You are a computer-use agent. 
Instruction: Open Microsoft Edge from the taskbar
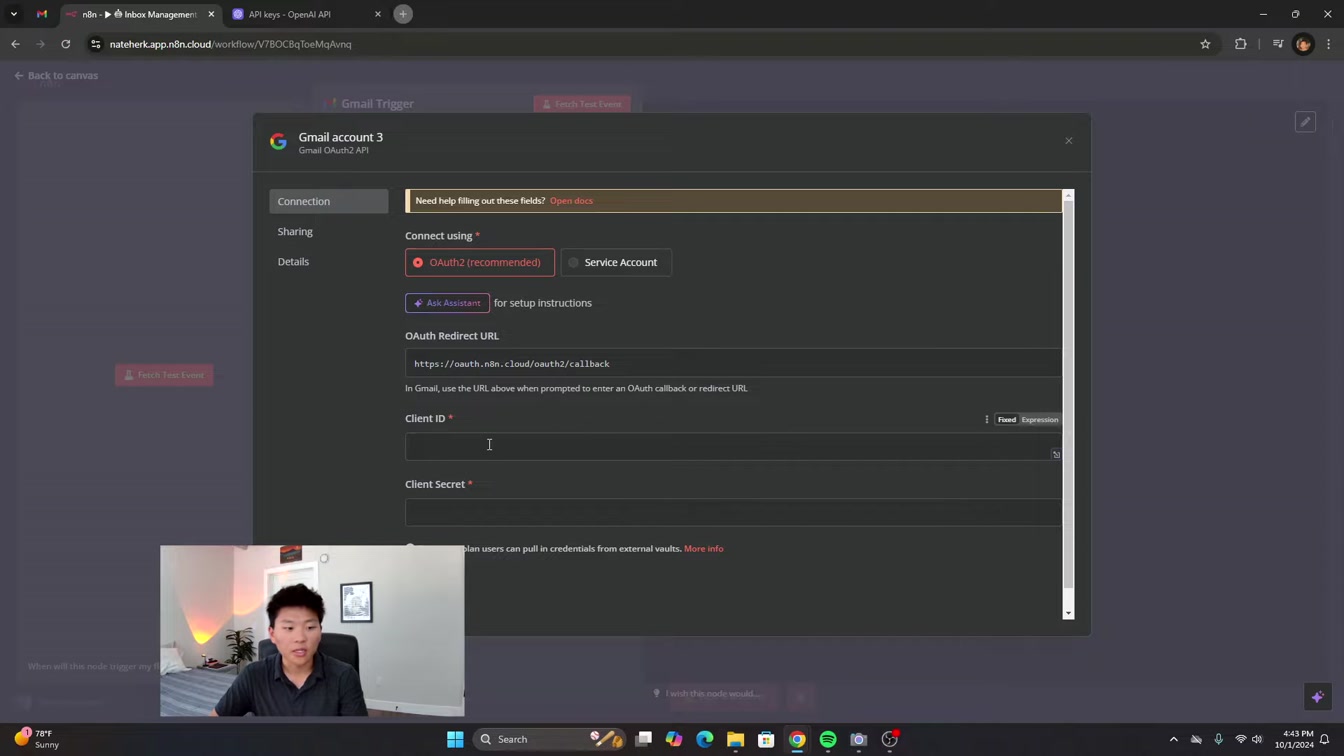coord(705,740)
